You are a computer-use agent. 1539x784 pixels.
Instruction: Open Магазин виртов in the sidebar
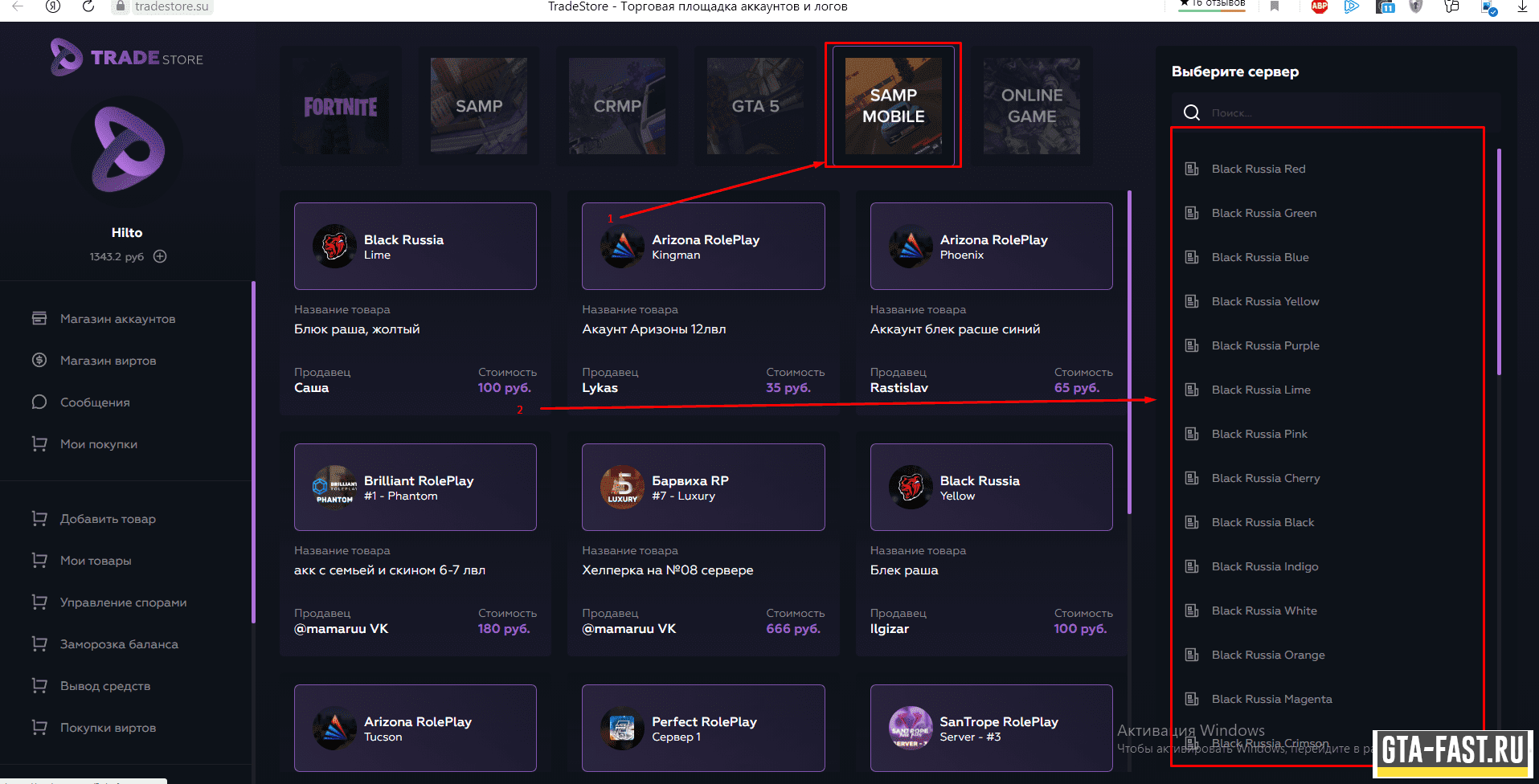point(108,361)
